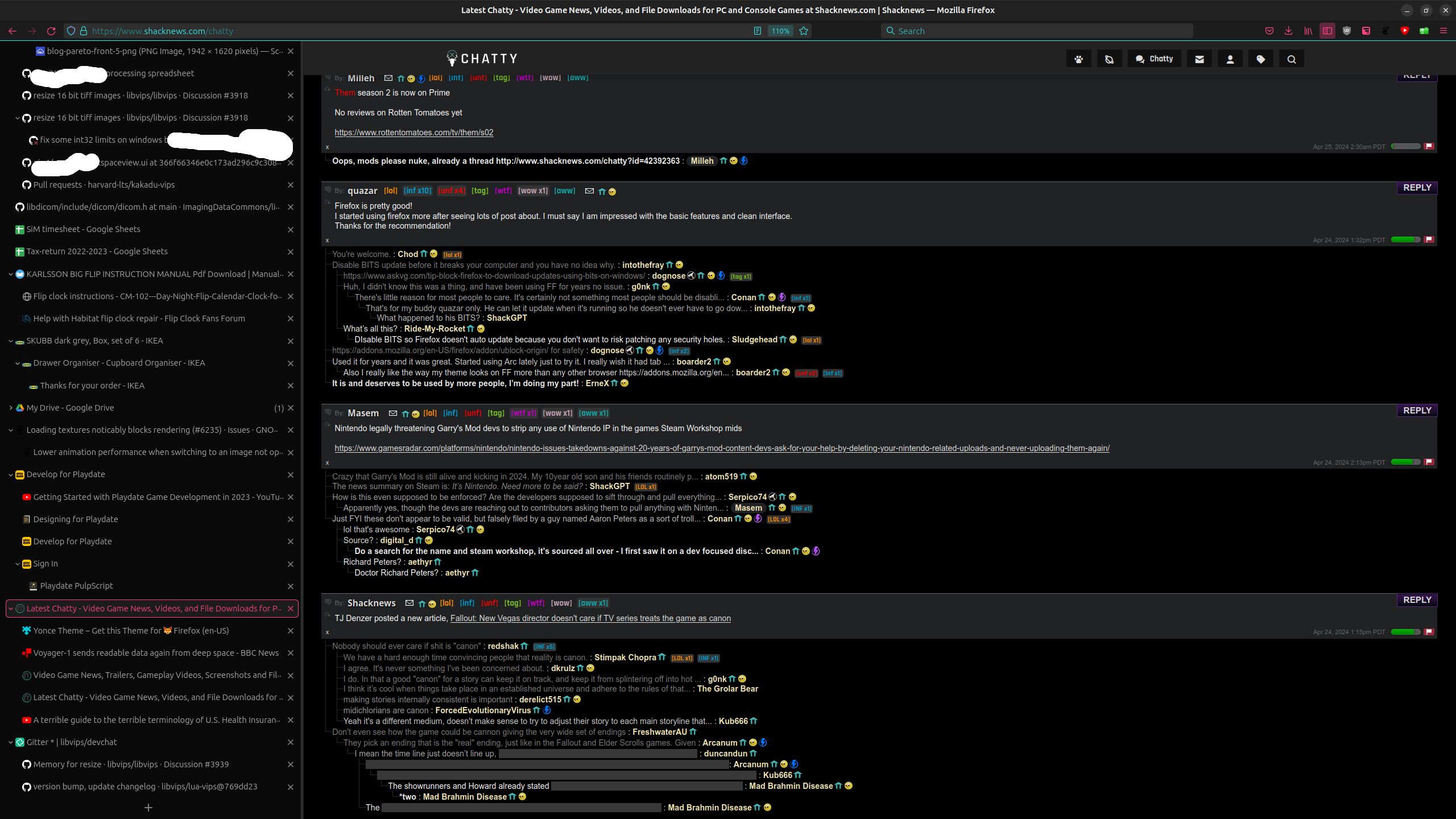Collapse Drawer Organiser tab subtree
The image size is (1456, 819).
(x=17, y=363)
